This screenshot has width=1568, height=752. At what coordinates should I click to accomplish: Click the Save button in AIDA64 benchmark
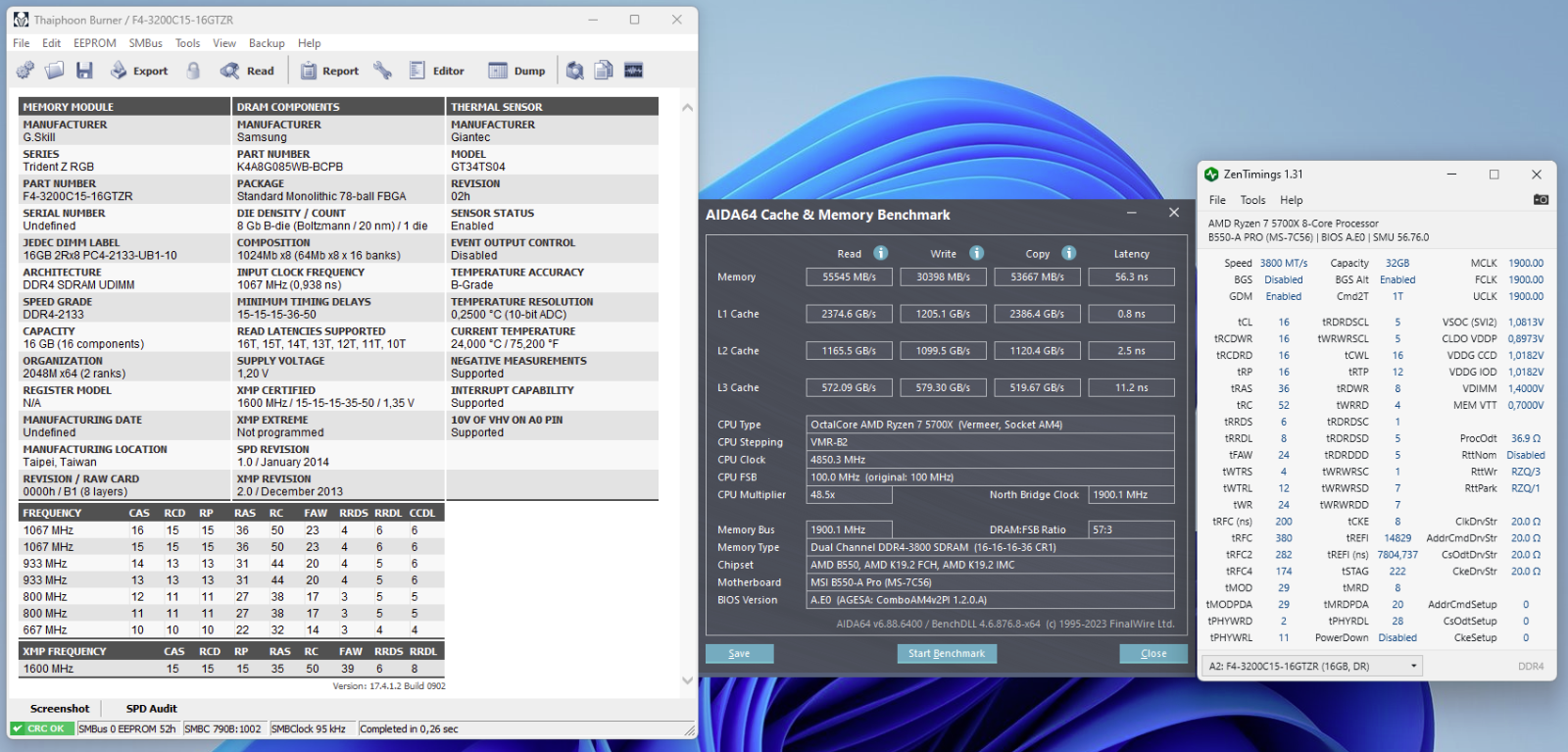(740, 653)
